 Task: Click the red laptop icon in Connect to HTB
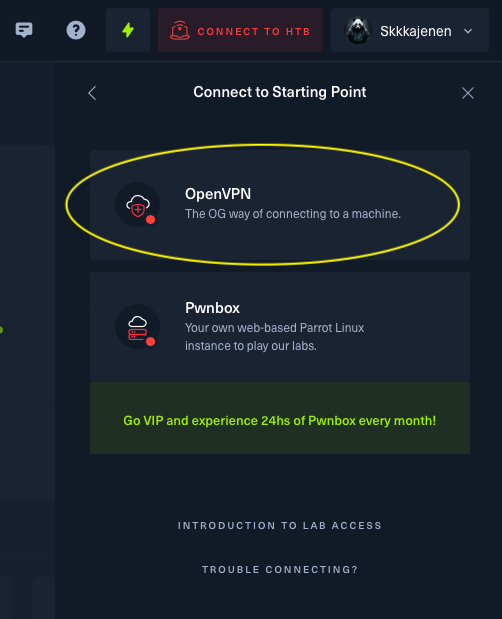click(180, 31)
